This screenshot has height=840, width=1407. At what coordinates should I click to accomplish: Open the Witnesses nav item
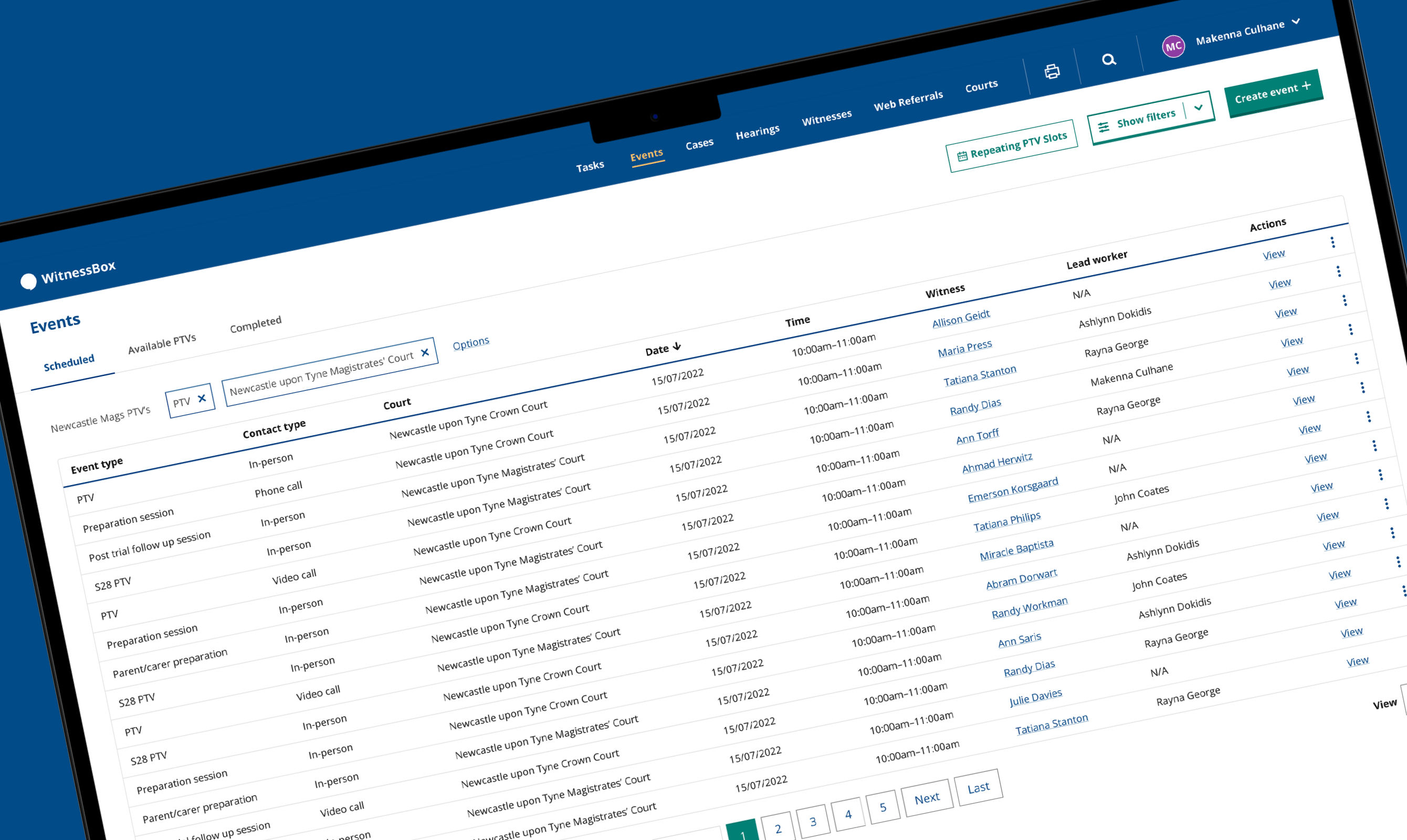tap(826, 118)
